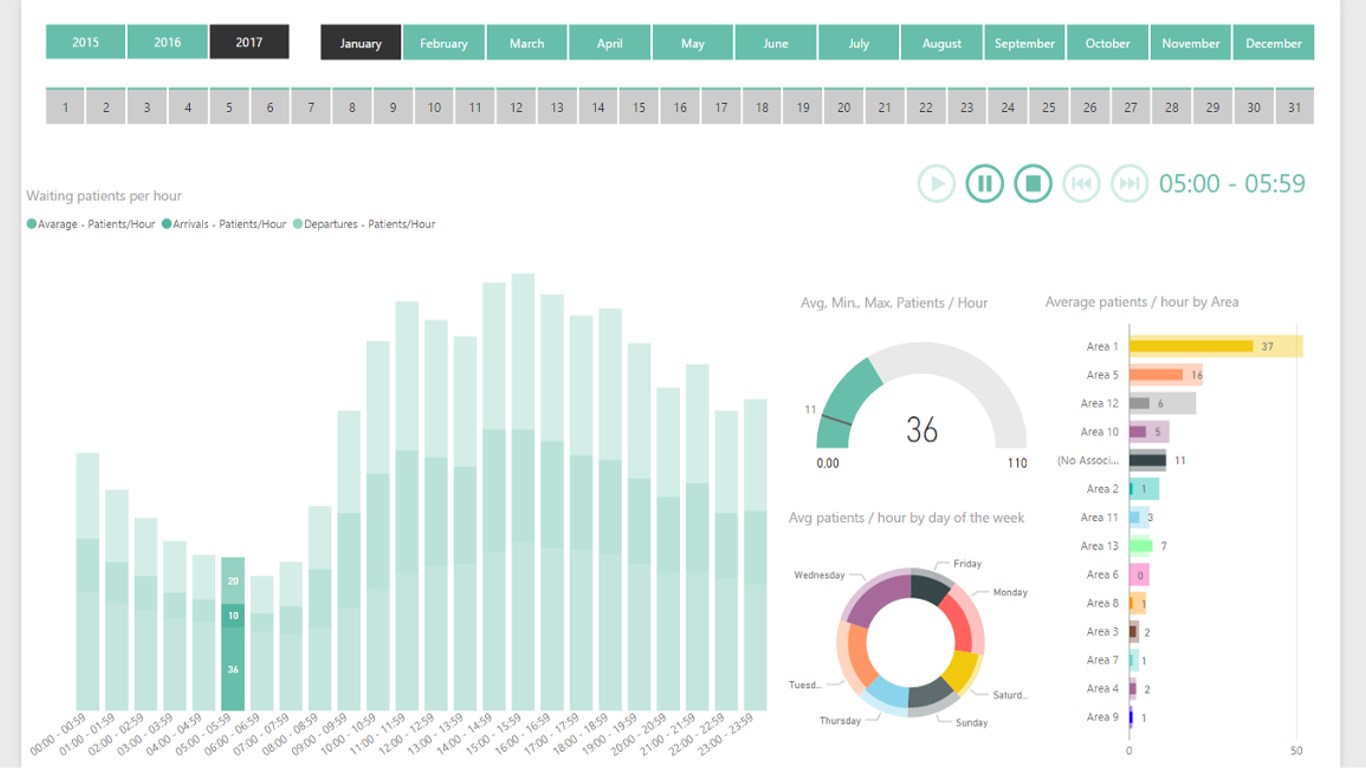Click 'Avg patients / hour by day' title
The width and height of the screenshot is (1366, 768).
(907, 518)
